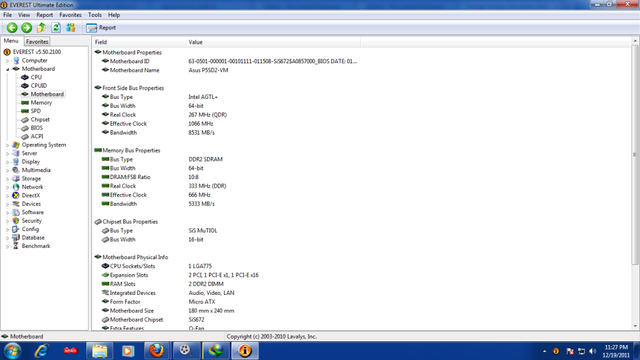Collapse the Motherboard tree node
Viewport: 640px width, 360px height.
7,69
